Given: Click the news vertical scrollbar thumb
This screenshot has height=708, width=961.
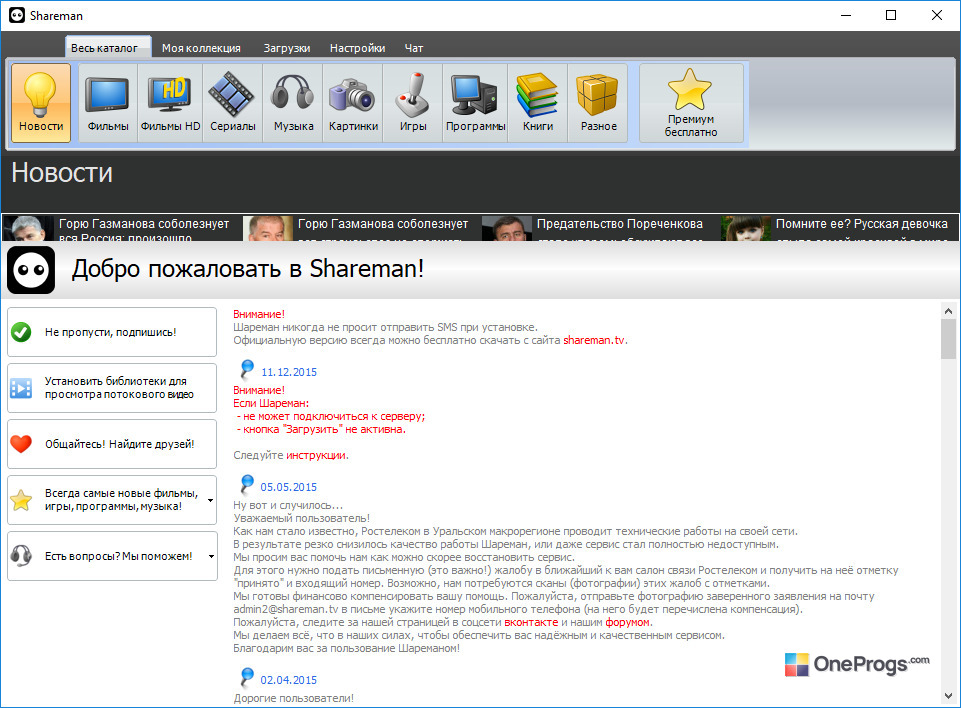Looking at the screenshot, I should pyautogui.click(x=949, y=339).
